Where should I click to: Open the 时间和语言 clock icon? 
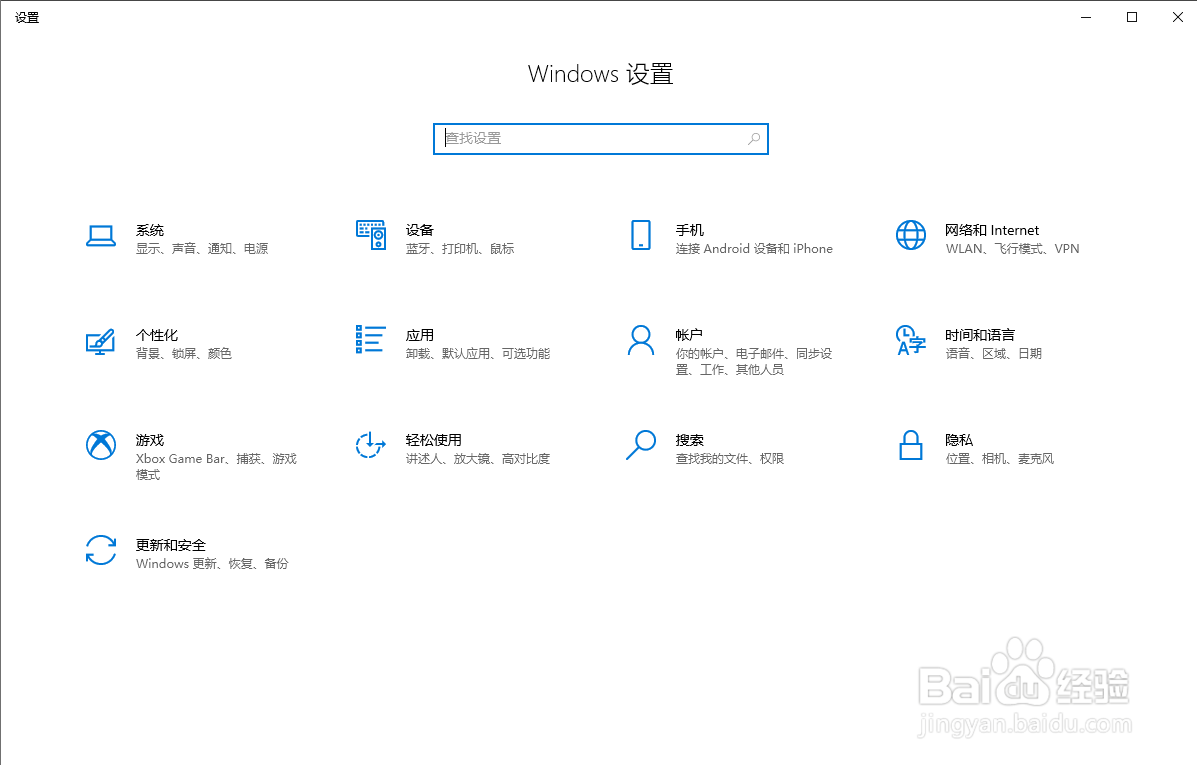click(911, 341)
